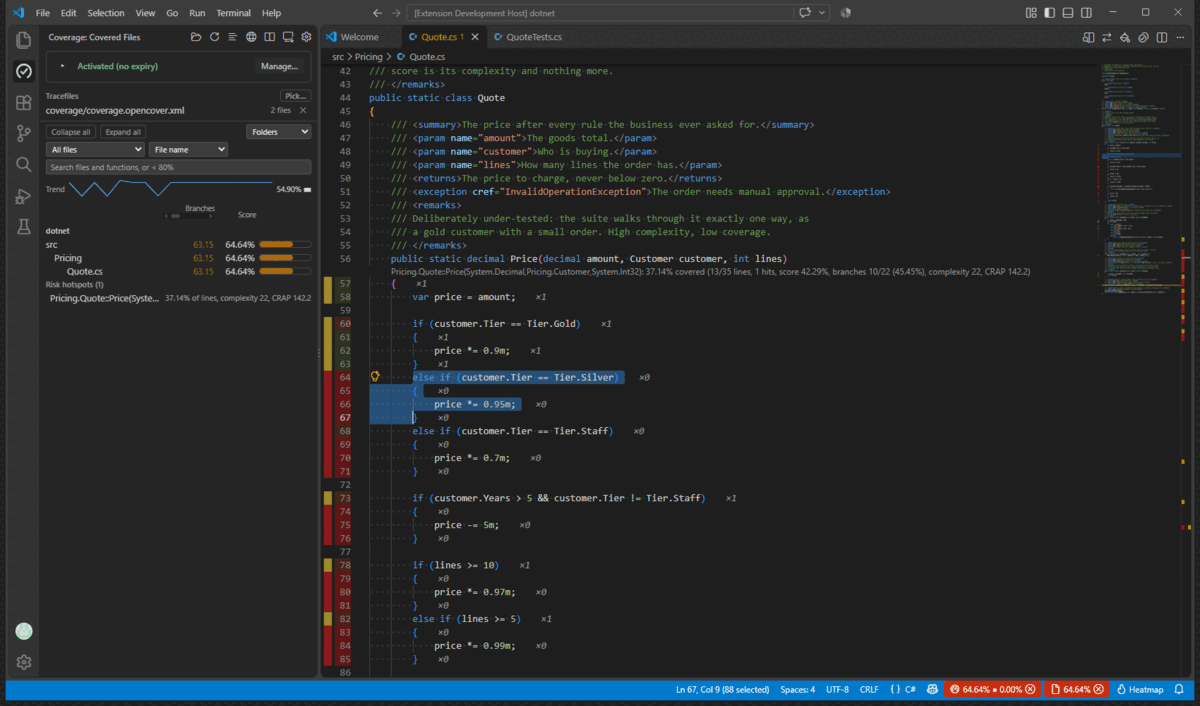Click the globe icon in Coverage header
The width and height of the screenshot is (1200, 706).
pyautogui.click(x=251, y=37)
